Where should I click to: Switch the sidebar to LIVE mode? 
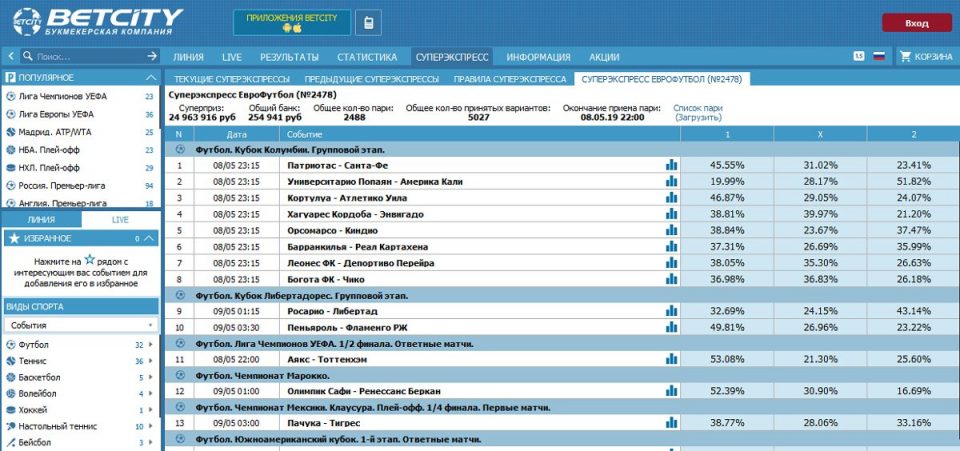pos(120,219)
